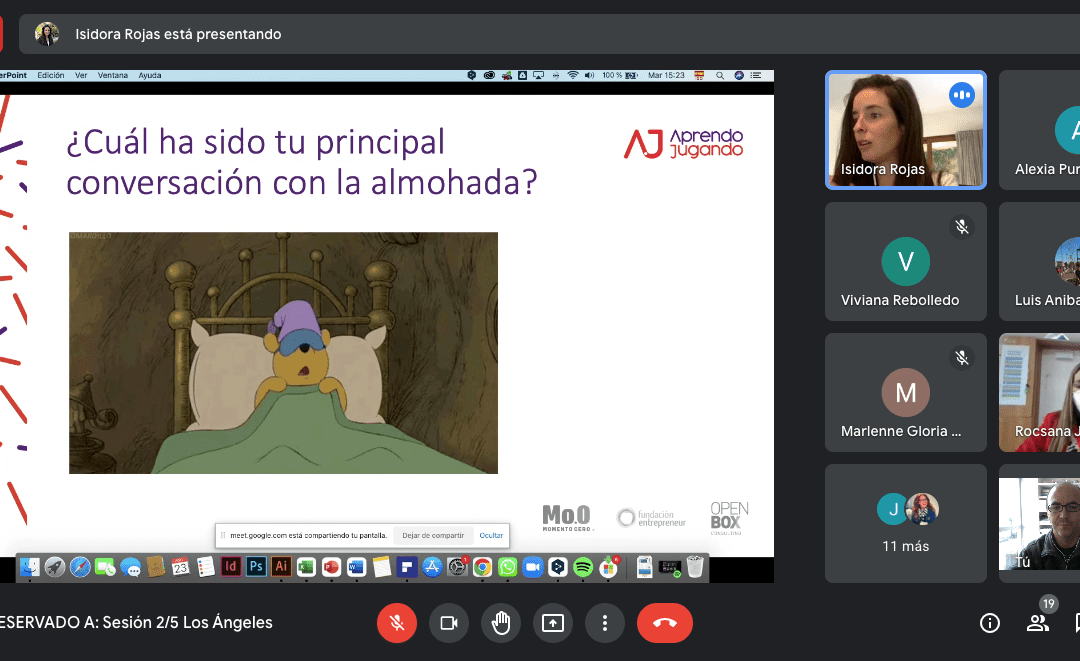Click the Siri icon in the menu bar
The height and width of the screenshot is (661, 1080).
click(x=739, y=76)
